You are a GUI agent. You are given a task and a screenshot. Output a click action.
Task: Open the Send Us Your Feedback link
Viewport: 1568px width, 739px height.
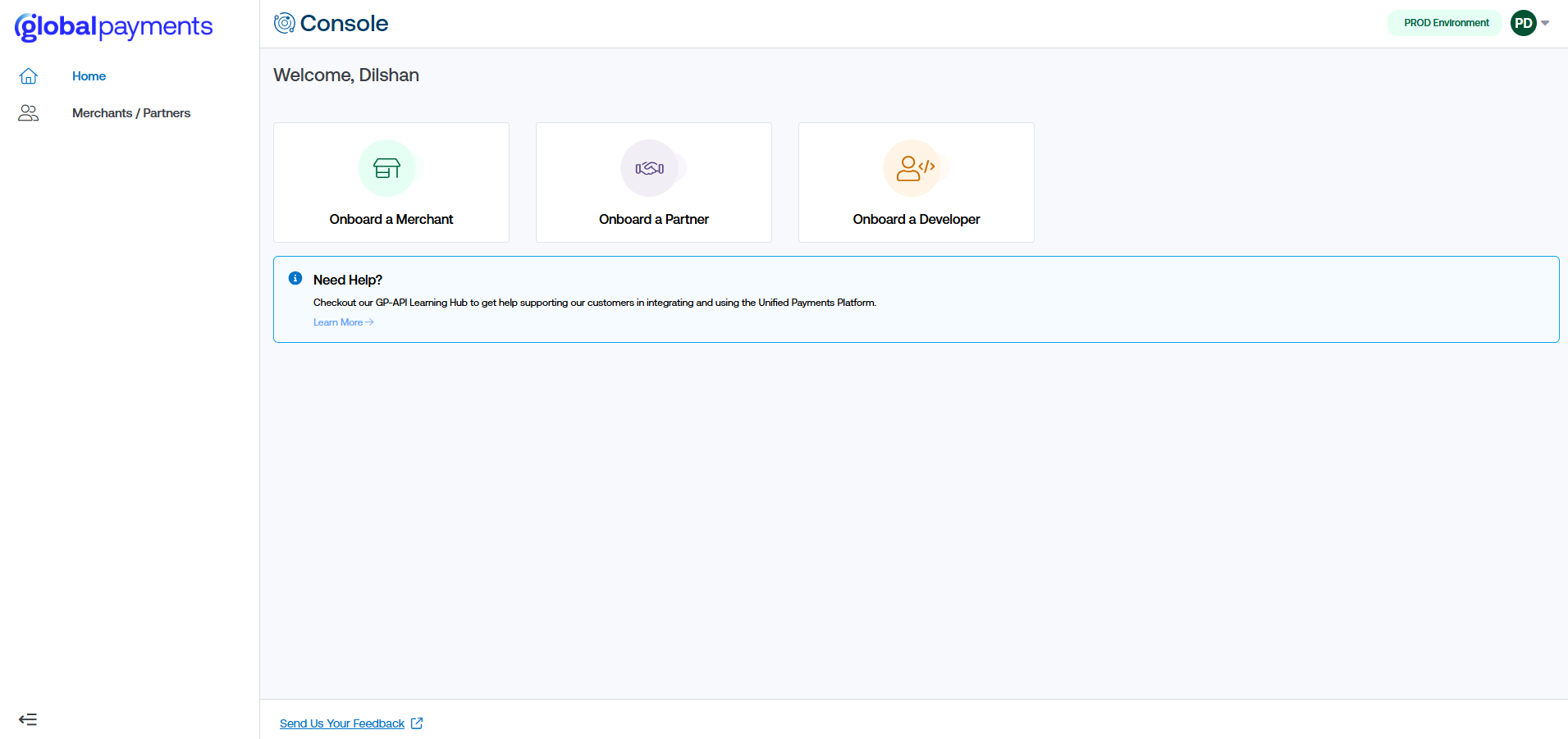pyautogui.click(x=342, y=723)
